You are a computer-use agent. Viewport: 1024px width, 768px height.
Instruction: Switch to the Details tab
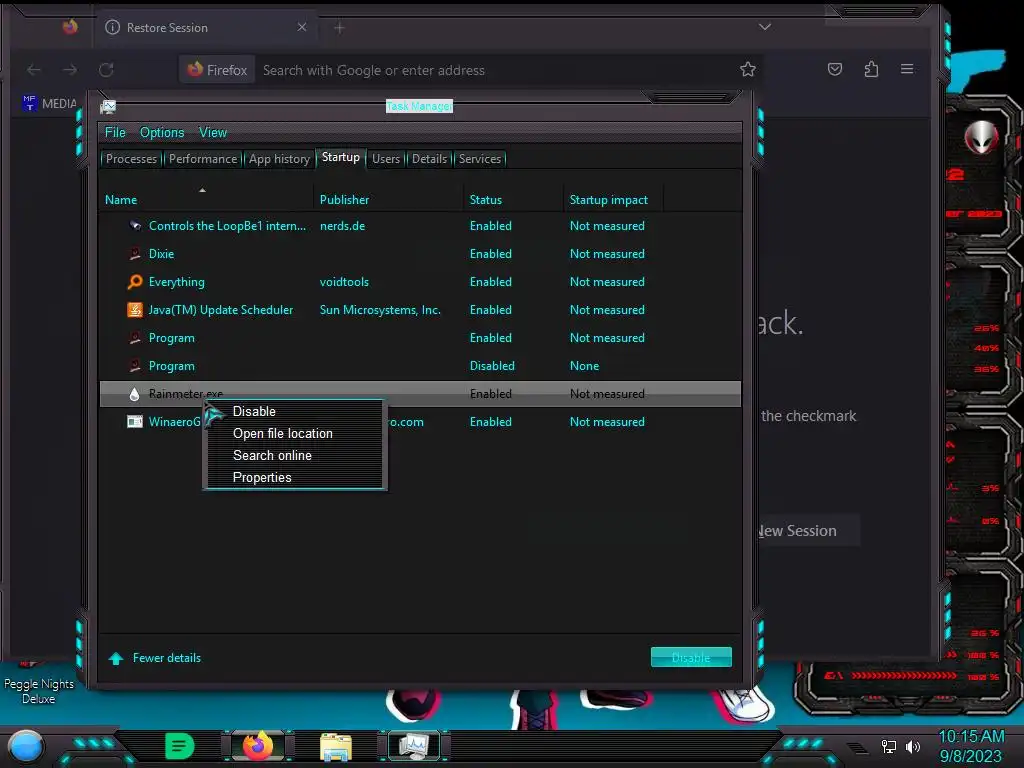(x=429, y=159)
